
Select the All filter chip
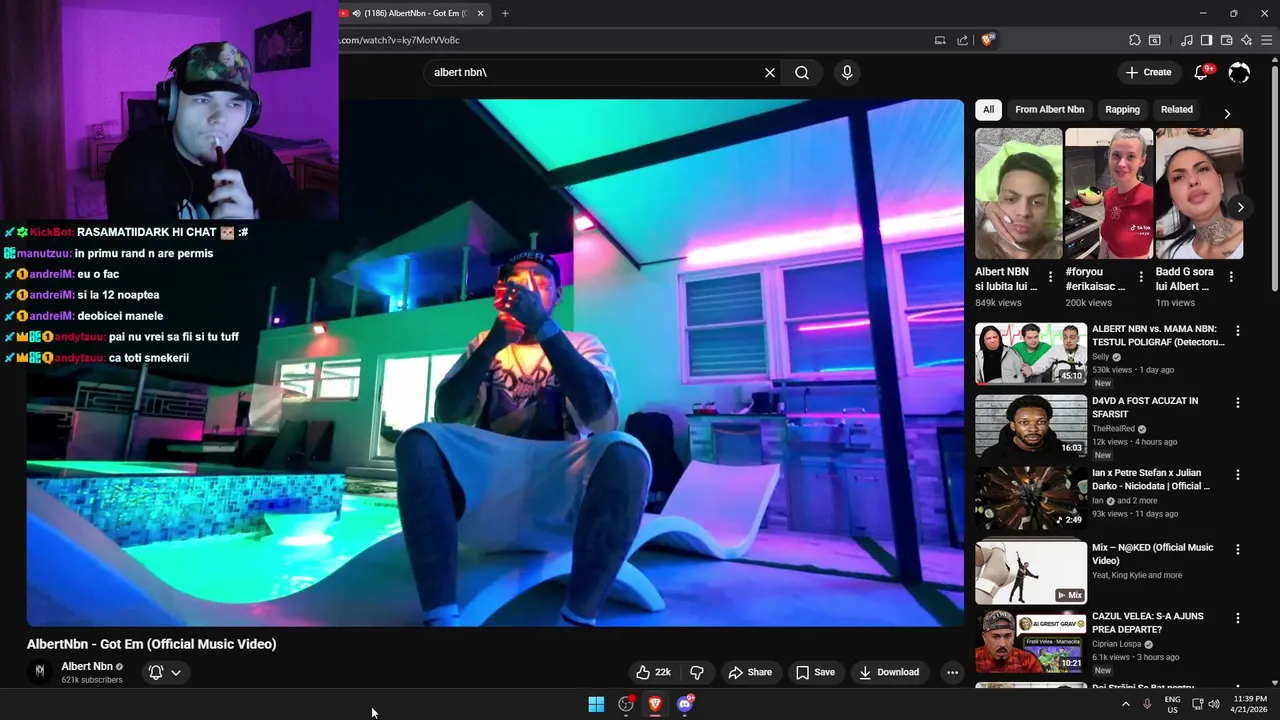tap(988, 110)
